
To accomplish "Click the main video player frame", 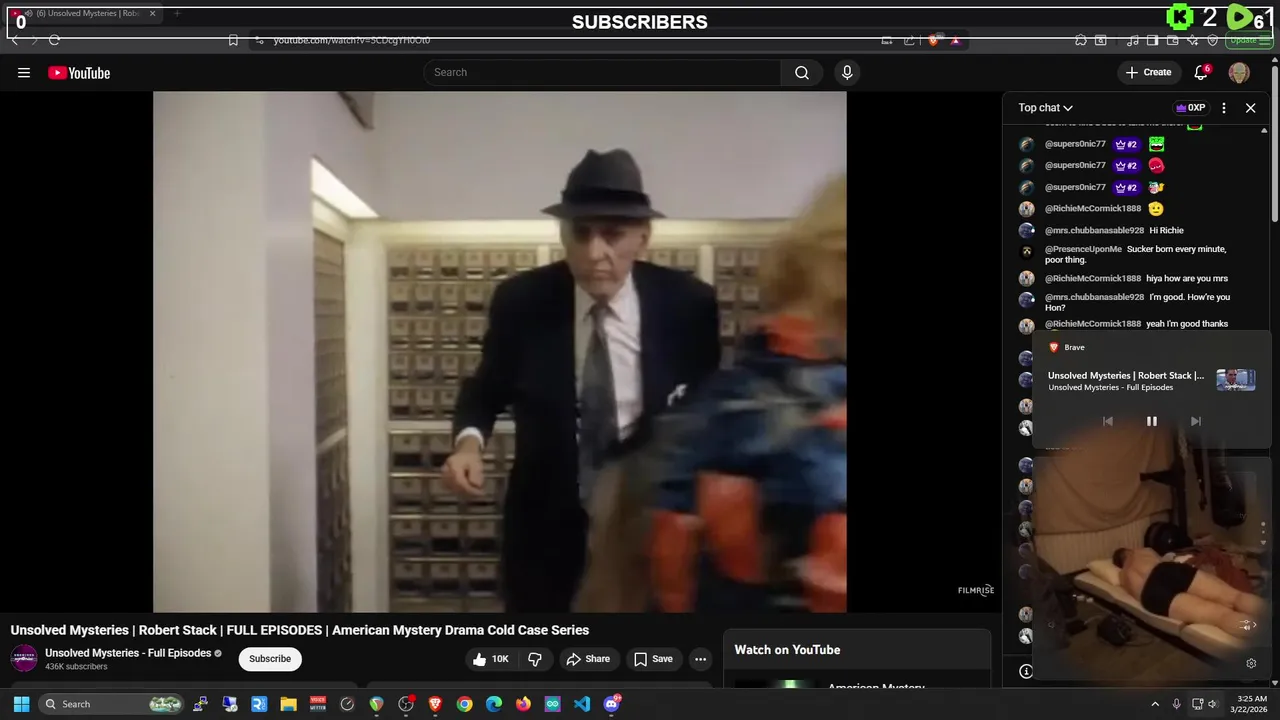I will pos(500,352).
